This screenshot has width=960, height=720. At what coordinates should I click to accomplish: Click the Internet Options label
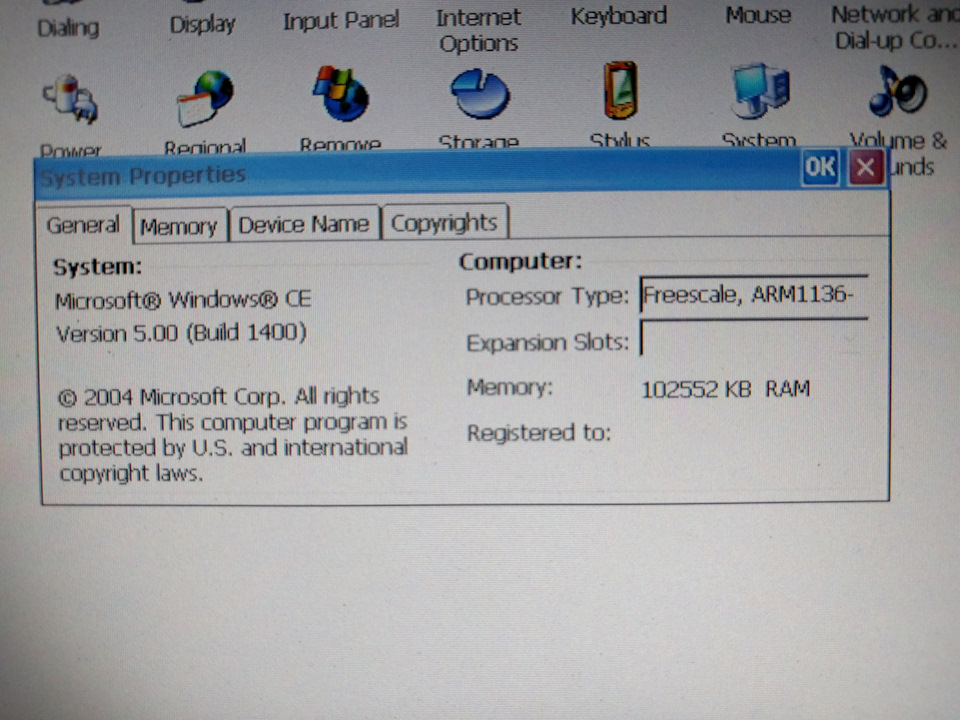coord(479,31)
